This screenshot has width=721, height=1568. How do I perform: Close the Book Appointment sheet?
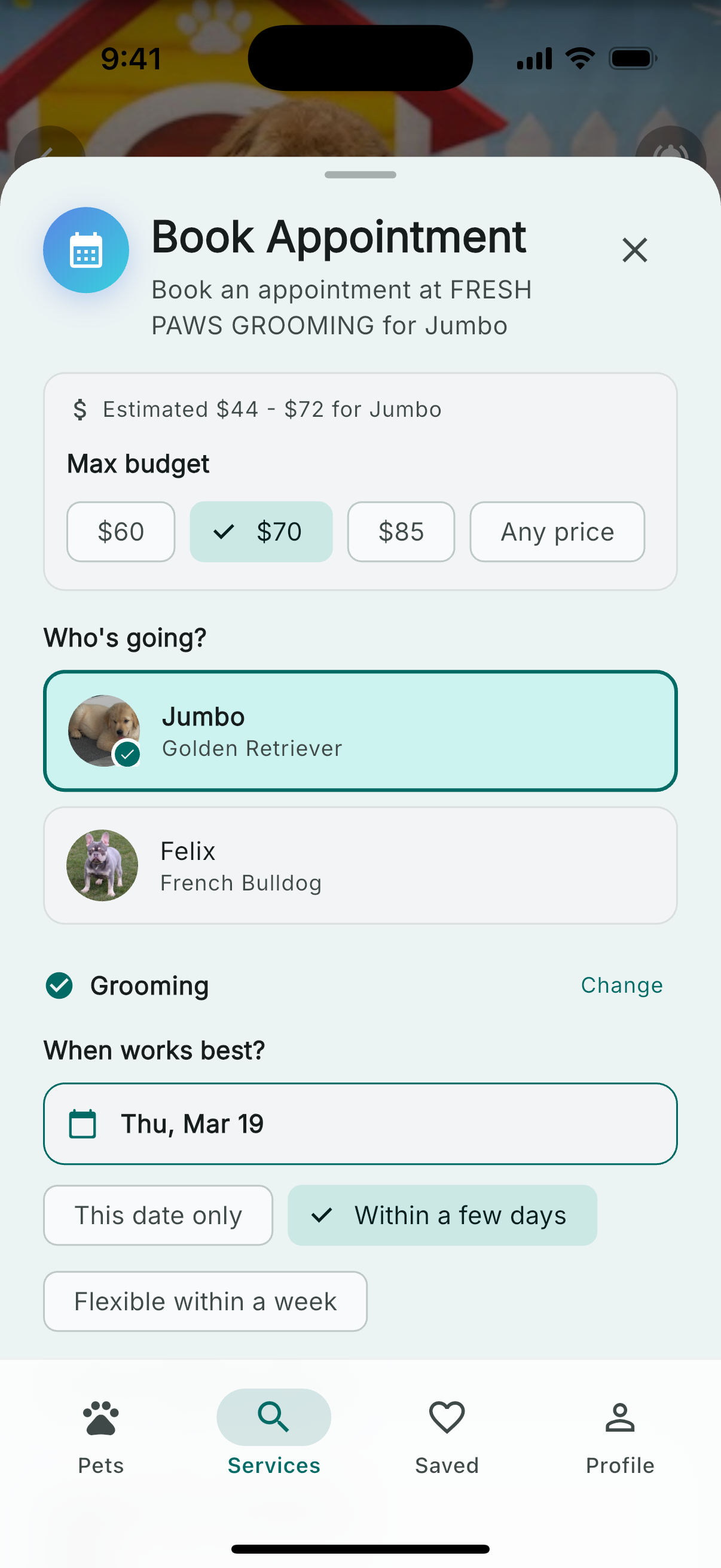[634, 250]
